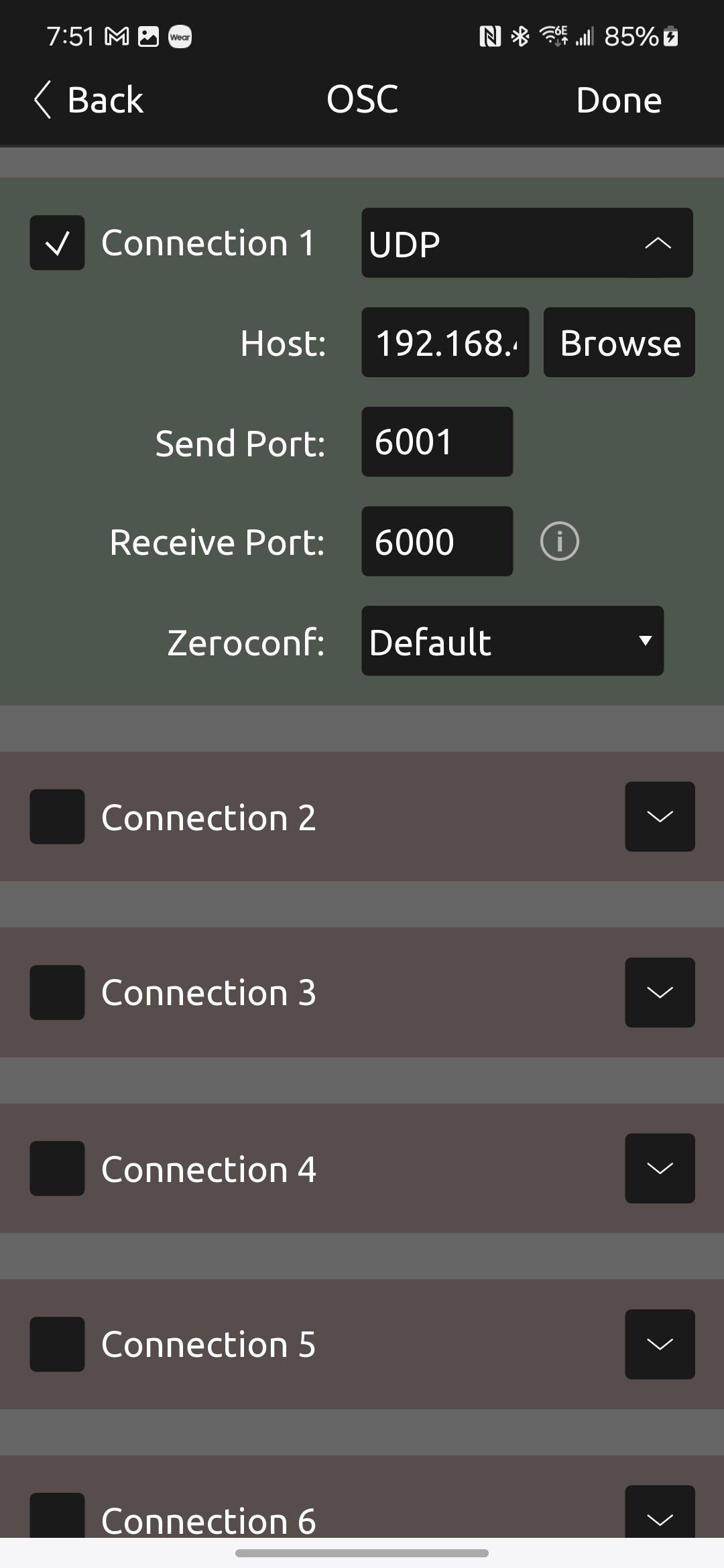724x1568 pixels.
Task: Tap the back arrow chevron icon
Action: click(42, 101)
